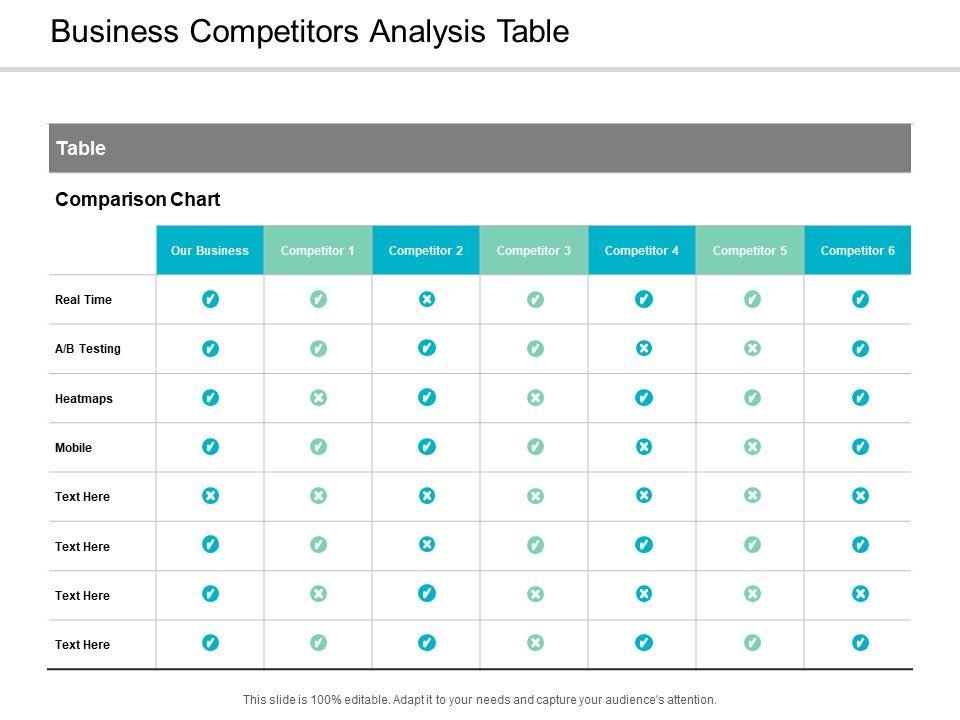
Task: Click the A/B Testing cross for Competitor 4
Action: tap(644, 348)
